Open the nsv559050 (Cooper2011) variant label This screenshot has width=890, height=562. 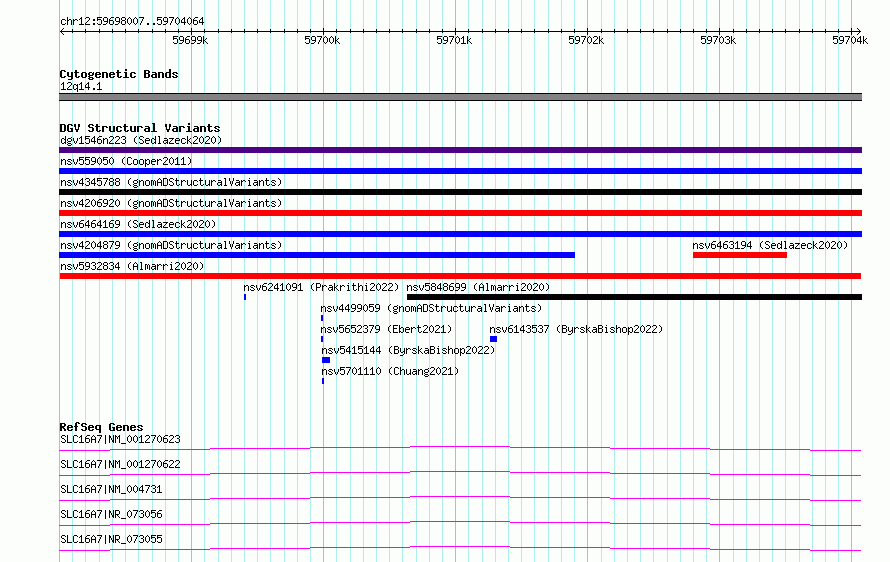[x=126, y=161]
